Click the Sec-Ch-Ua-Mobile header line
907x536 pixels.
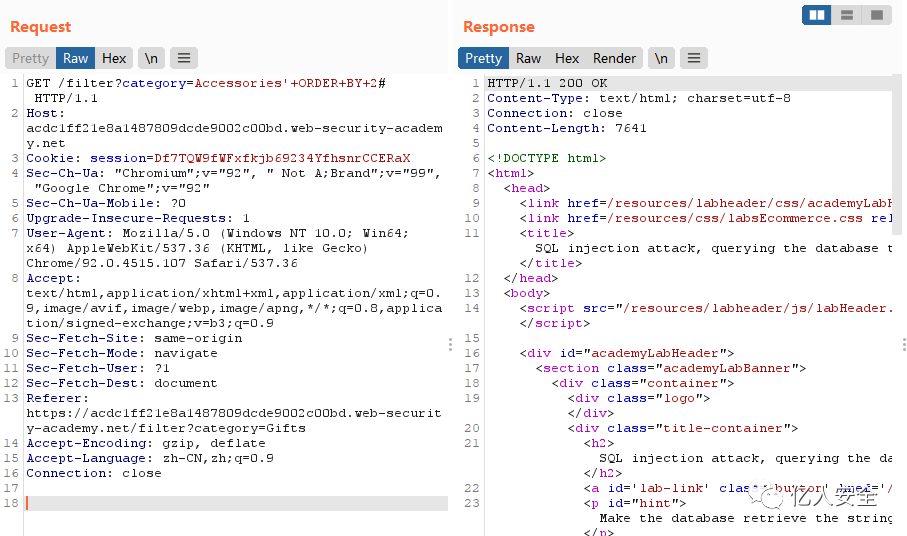106,204
